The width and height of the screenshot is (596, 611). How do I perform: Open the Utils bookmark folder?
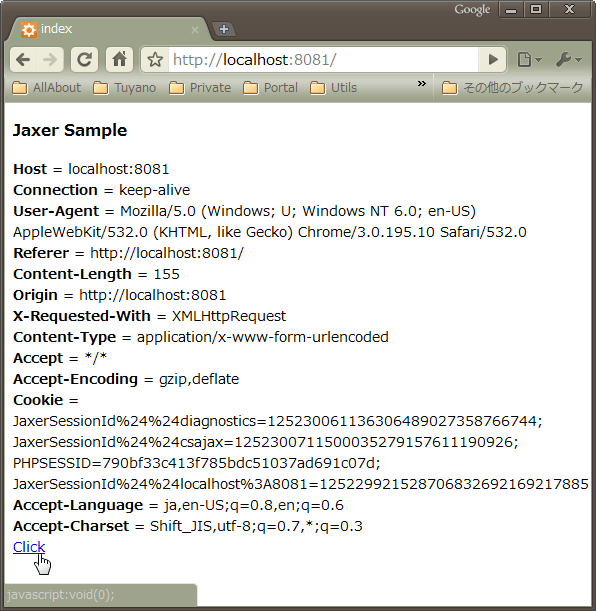point(333,88)
